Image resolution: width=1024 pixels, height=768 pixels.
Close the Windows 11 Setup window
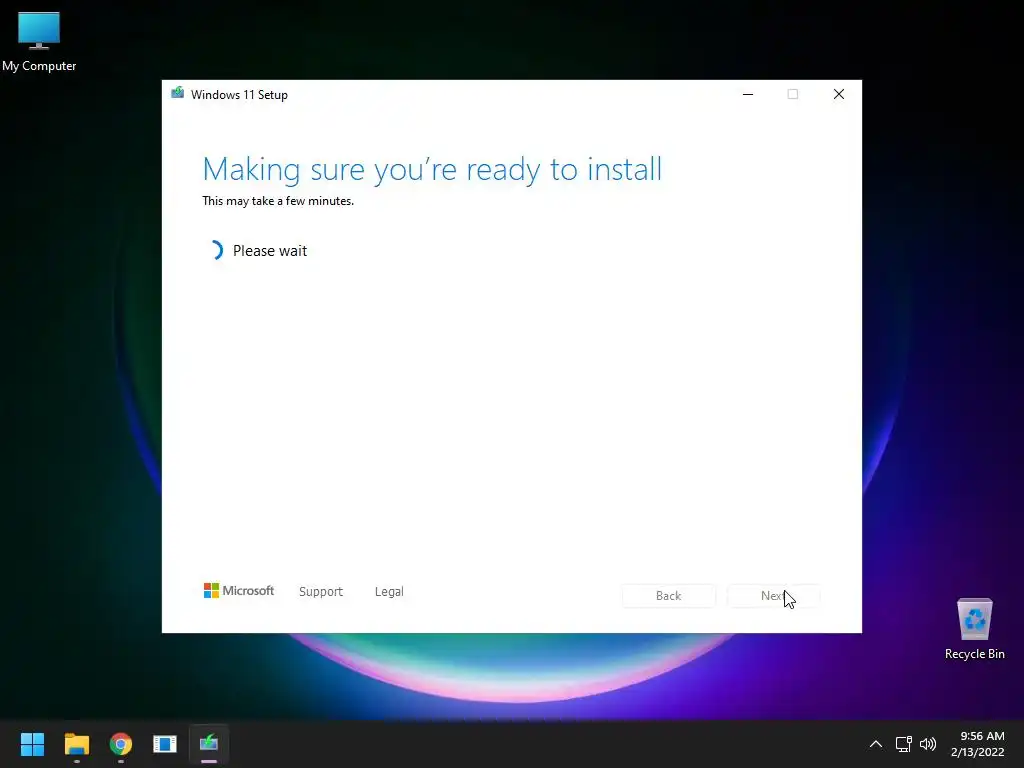coord(839,94)
